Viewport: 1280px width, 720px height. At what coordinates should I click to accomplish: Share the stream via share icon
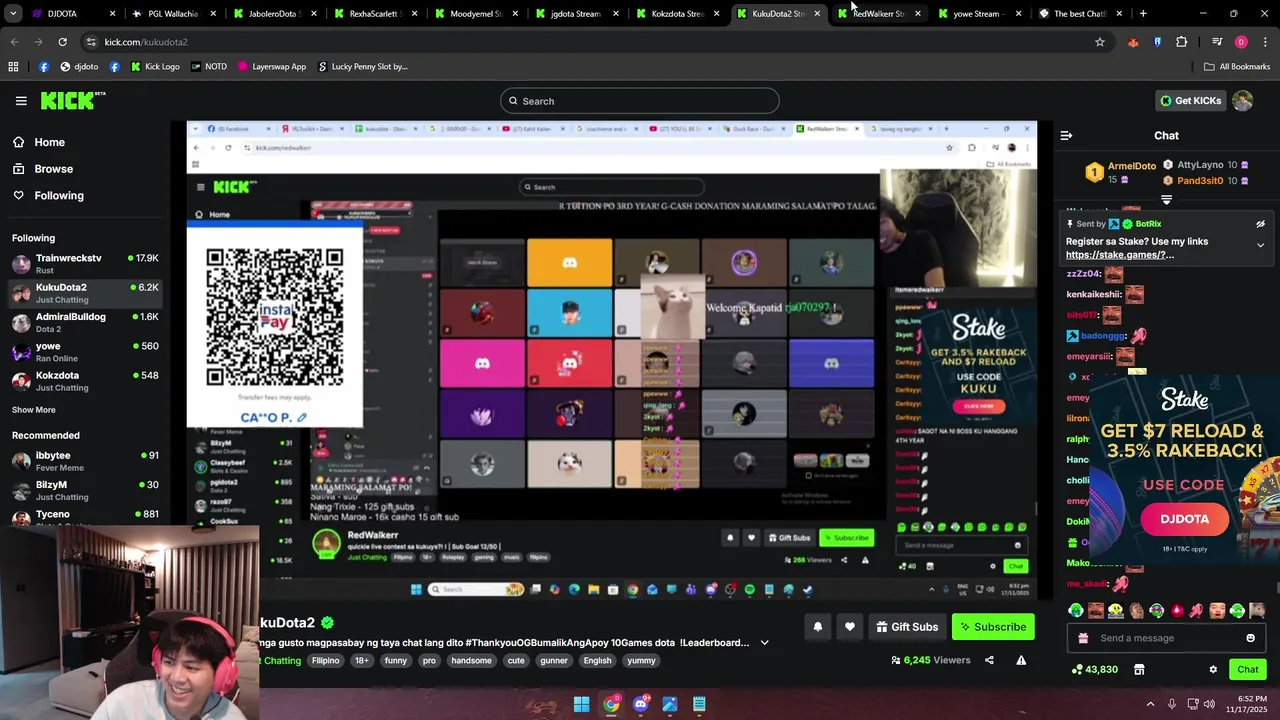[x=989, y=660]
